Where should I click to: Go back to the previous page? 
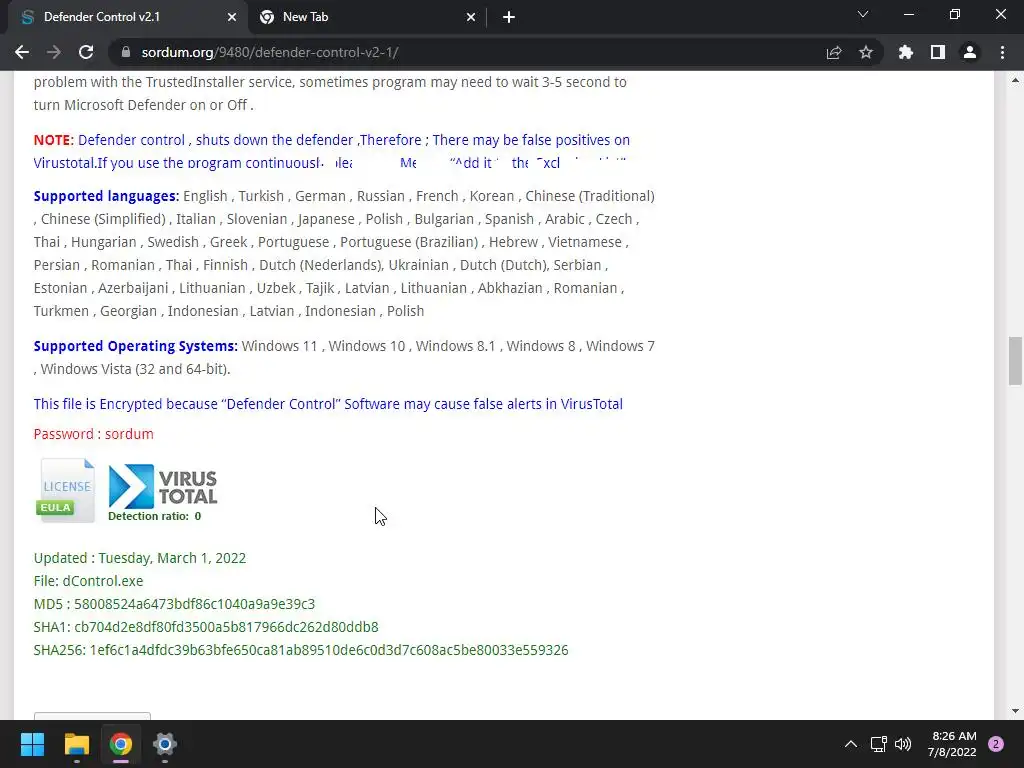click(x=22, y=52)
